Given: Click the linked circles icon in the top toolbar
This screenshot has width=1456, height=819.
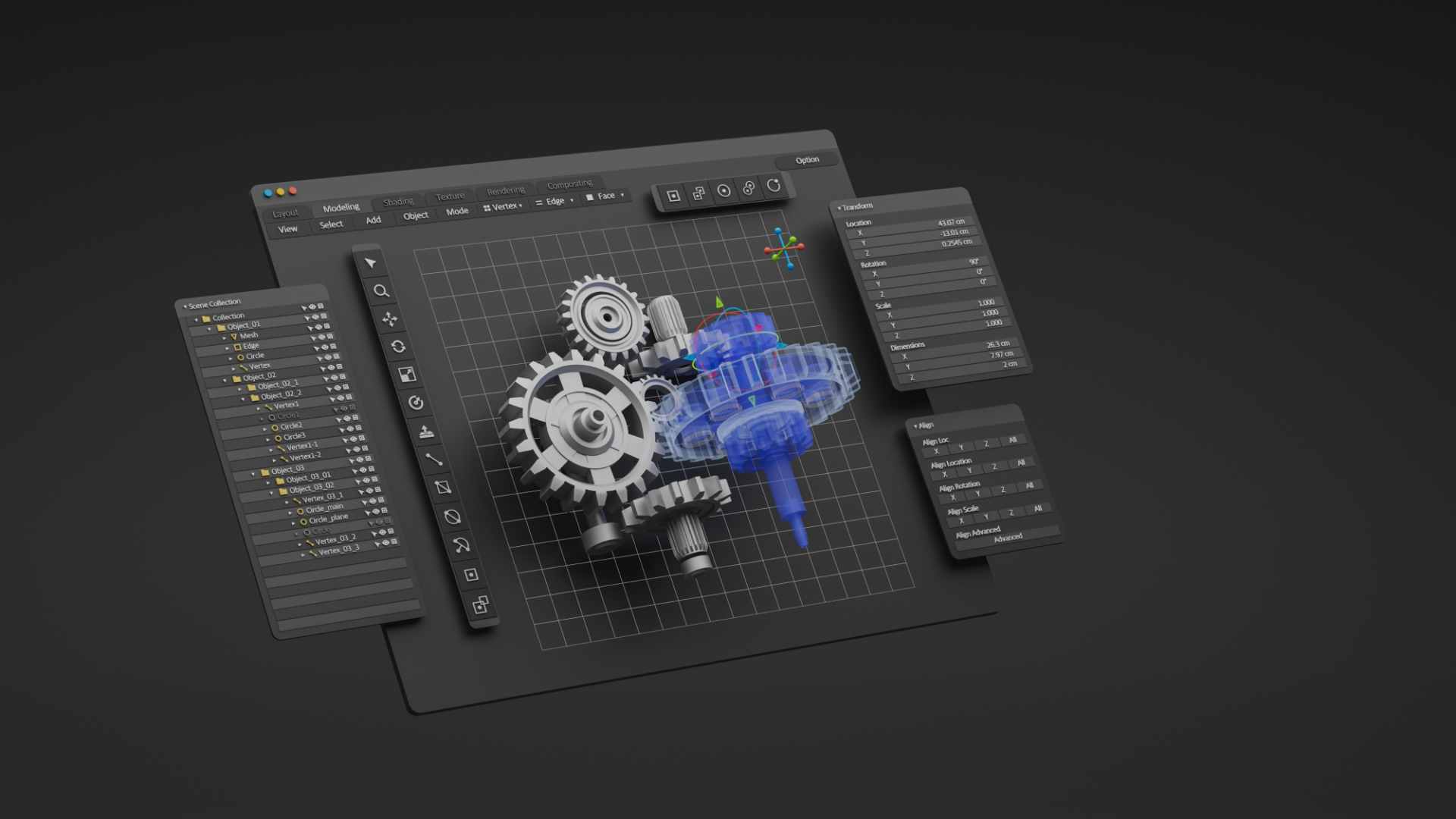Looking at the screenshot, I should click(749, 188).
